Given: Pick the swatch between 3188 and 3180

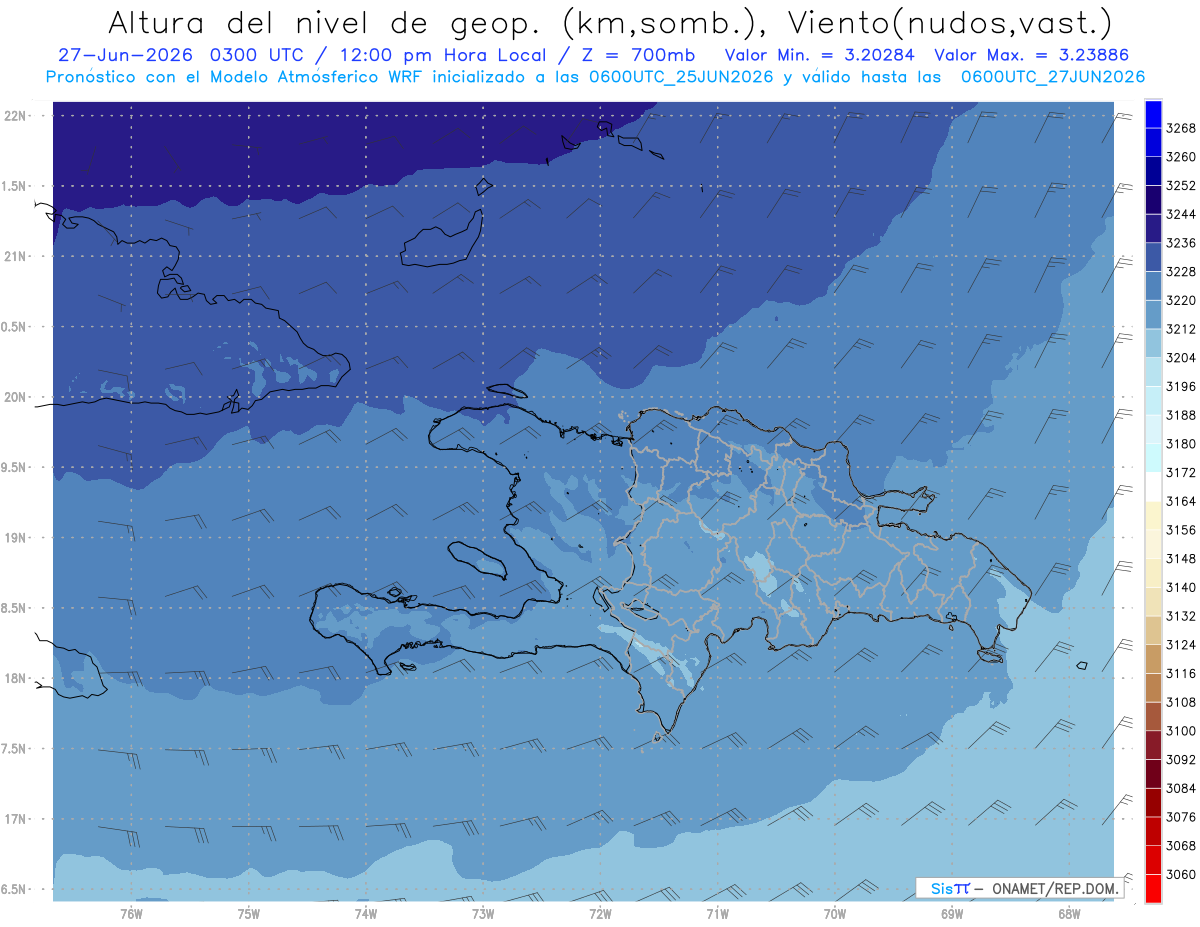Looking at the screenshot, I should click(1152, 430).
